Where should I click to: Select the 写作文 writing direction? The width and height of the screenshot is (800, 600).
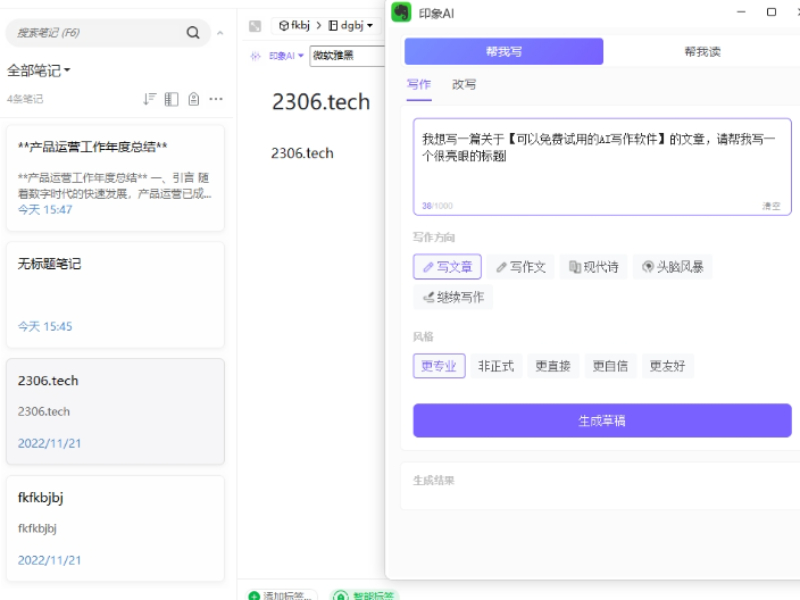[520, 267]
